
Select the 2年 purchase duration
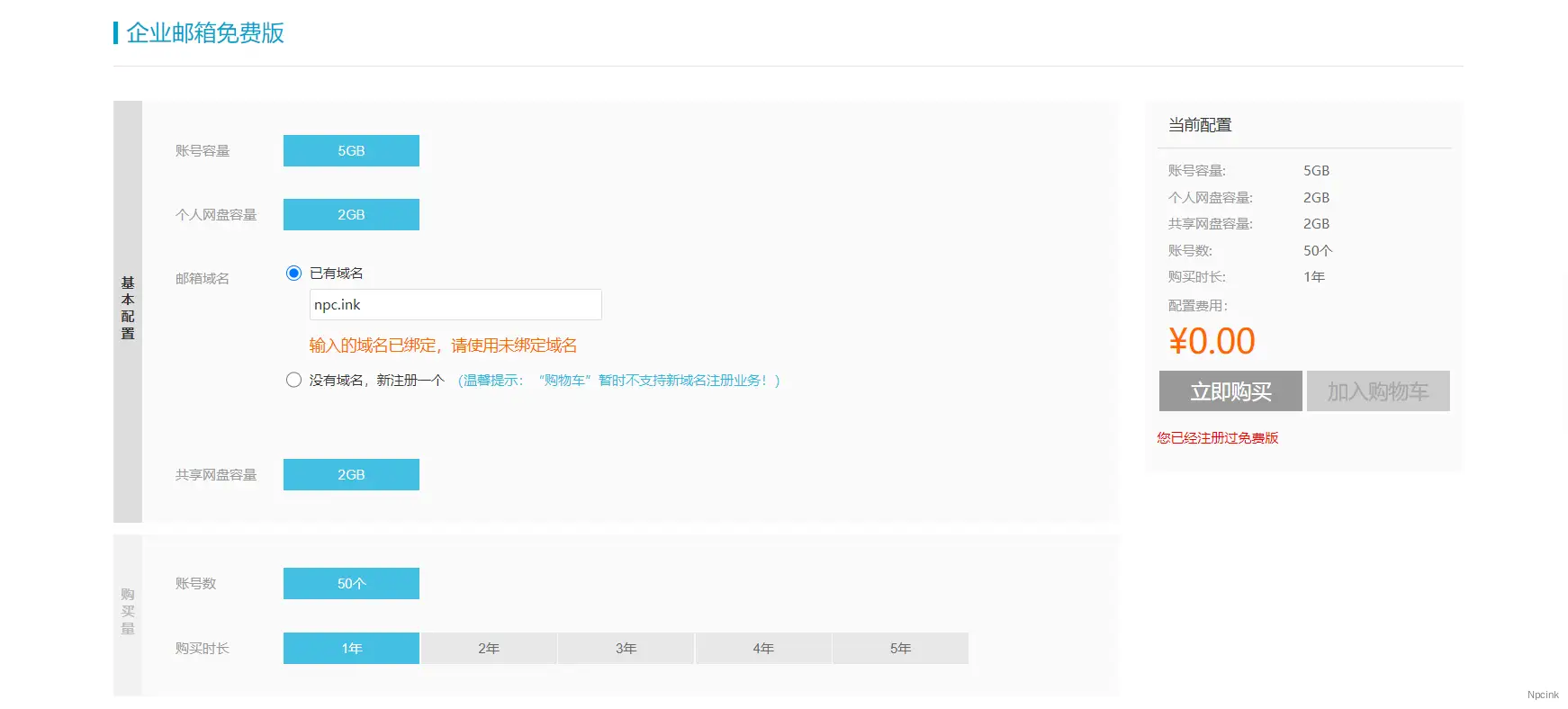[489, 649]
